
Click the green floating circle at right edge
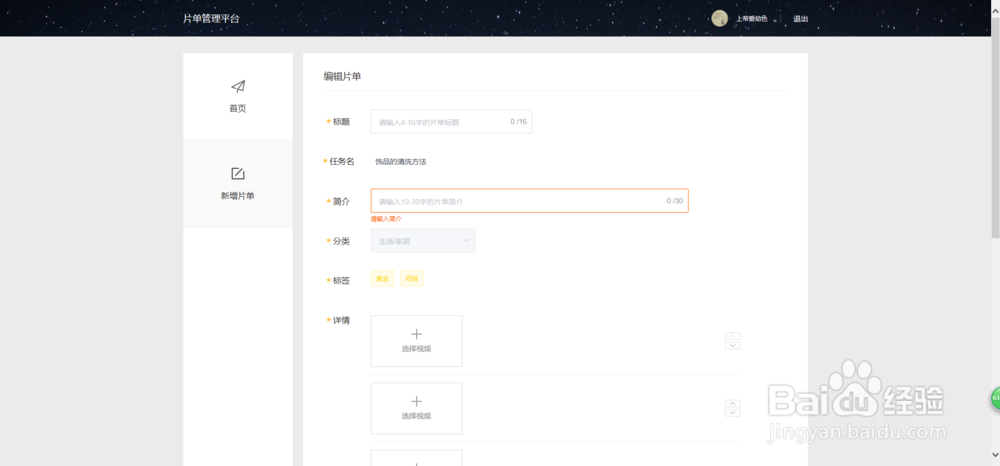(x=995, y=399)
